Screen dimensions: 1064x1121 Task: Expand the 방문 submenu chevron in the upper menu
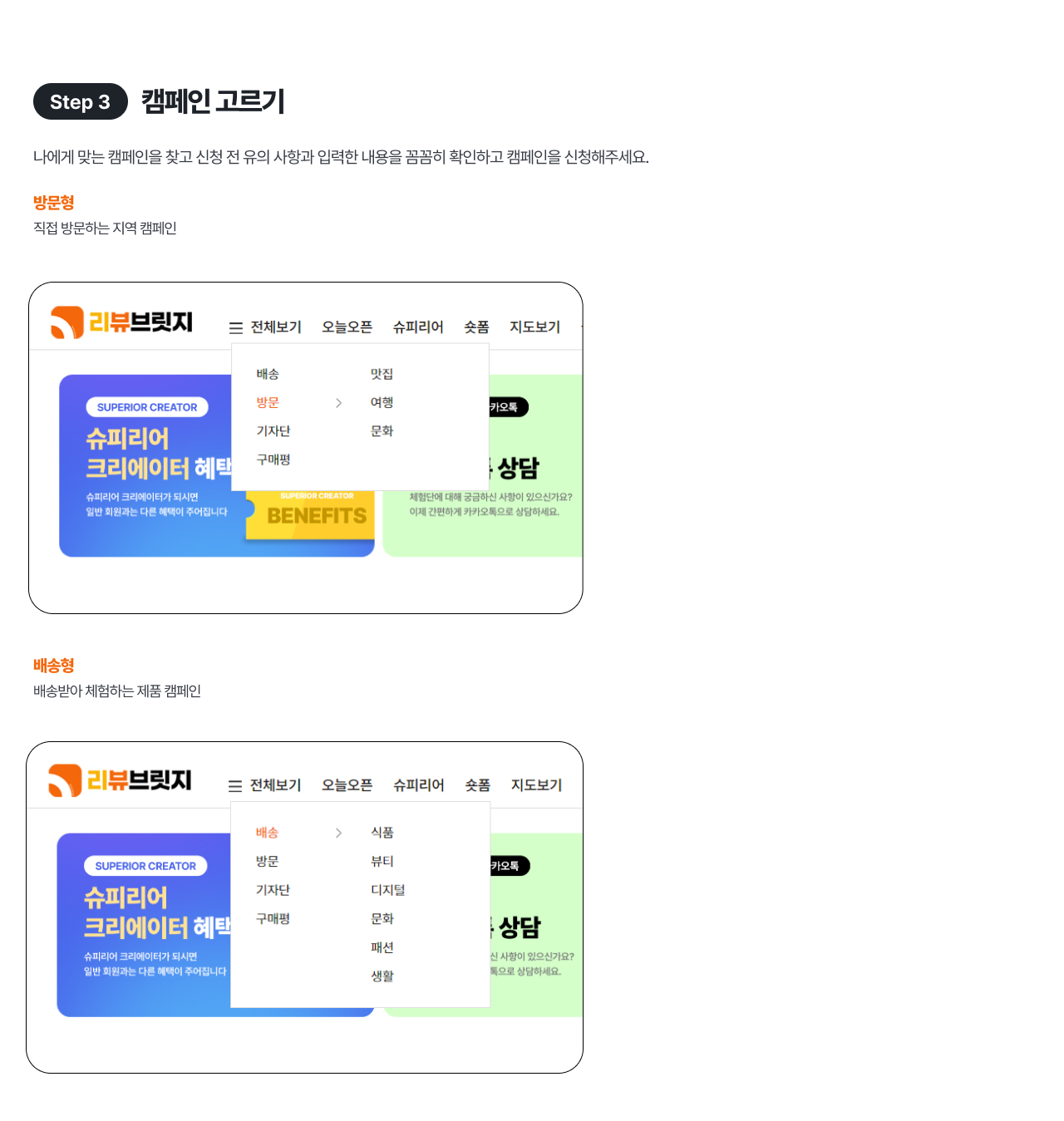pos(338,403)
